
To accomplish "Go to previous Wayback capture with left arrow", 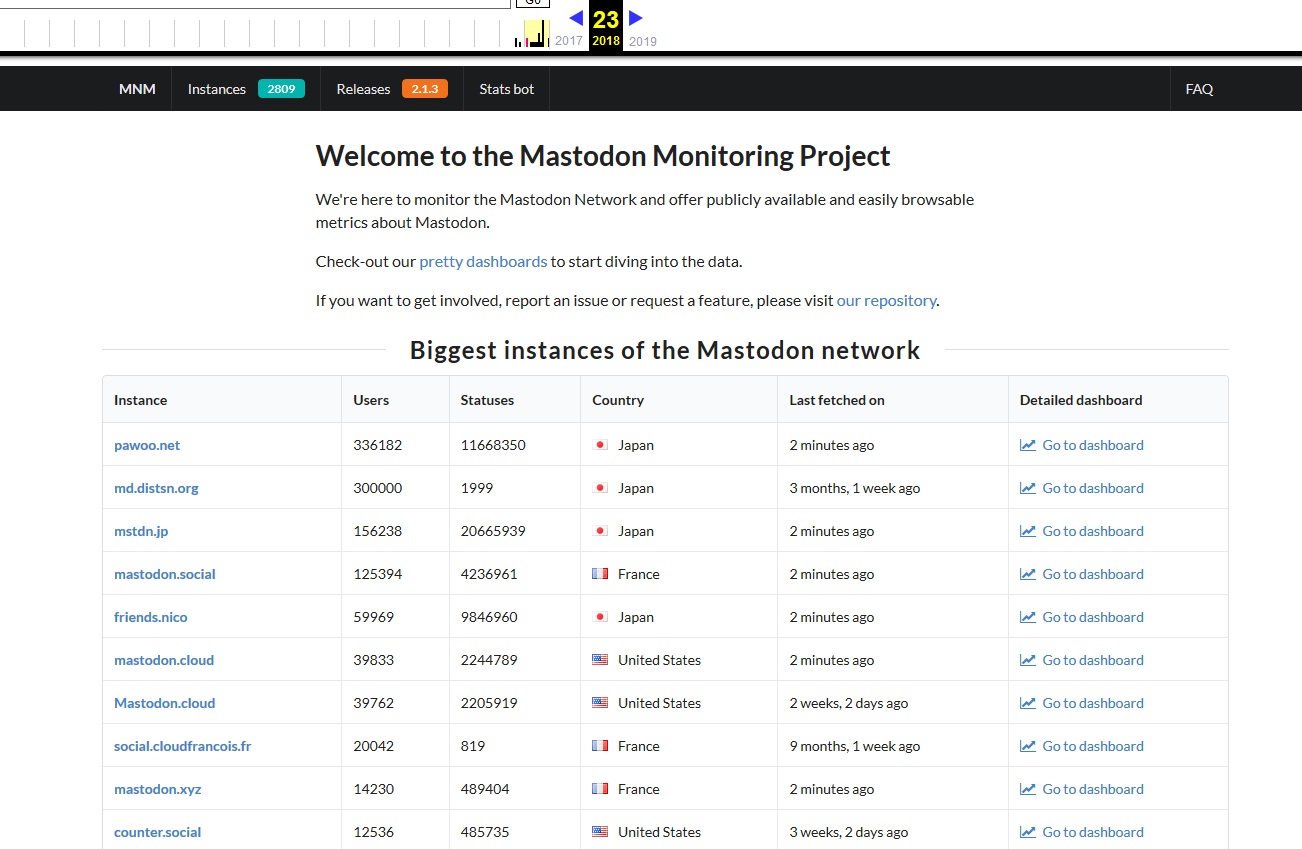I will pos(576,17).
